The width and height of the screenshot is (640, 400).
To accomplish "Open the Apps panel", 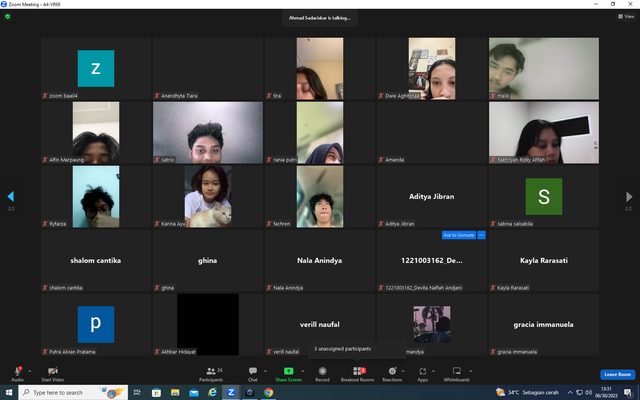I will [422, 374].
